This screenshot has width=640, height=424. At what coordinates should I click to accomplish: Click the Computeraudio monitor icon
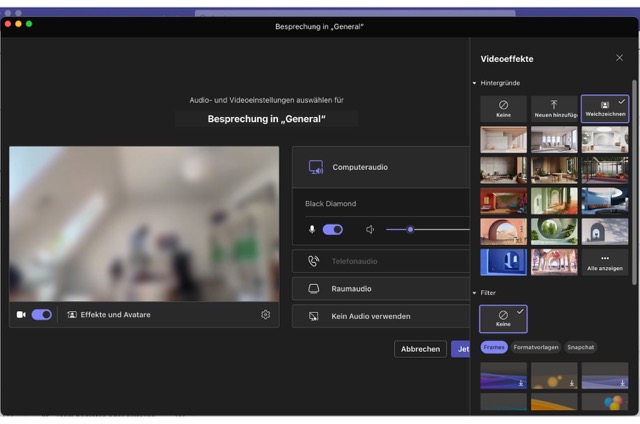[x=316, y=167]
